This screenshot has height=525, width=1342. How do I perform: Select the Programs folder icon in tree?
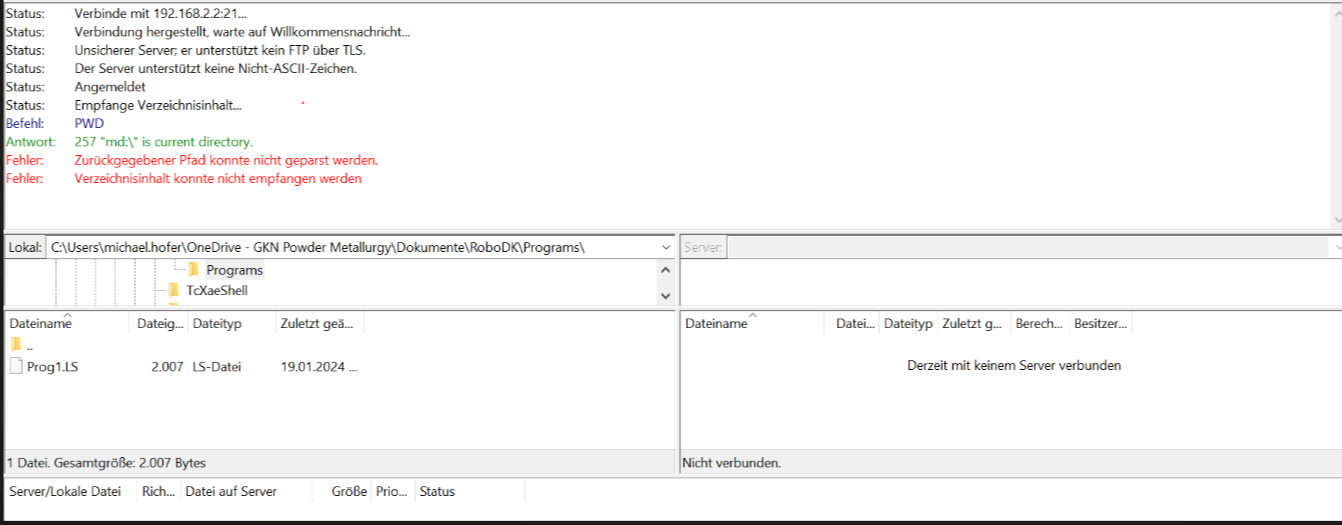pos(194,270)
